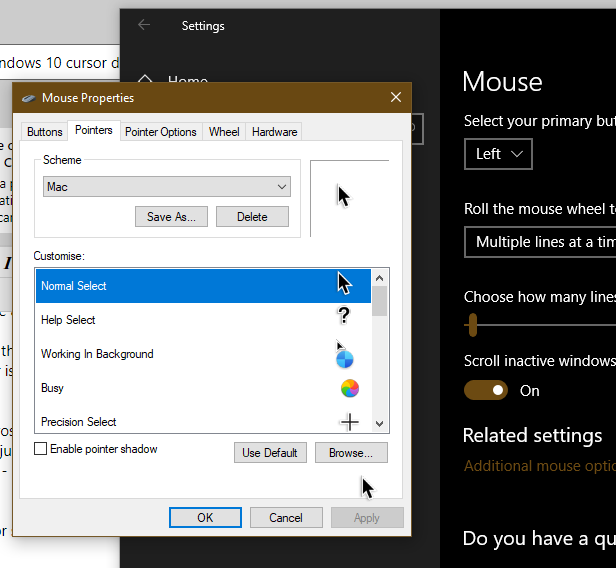Open the primary button Left dropdown
The height and width of the screenshot is (568, 616).
pos(498,154)
